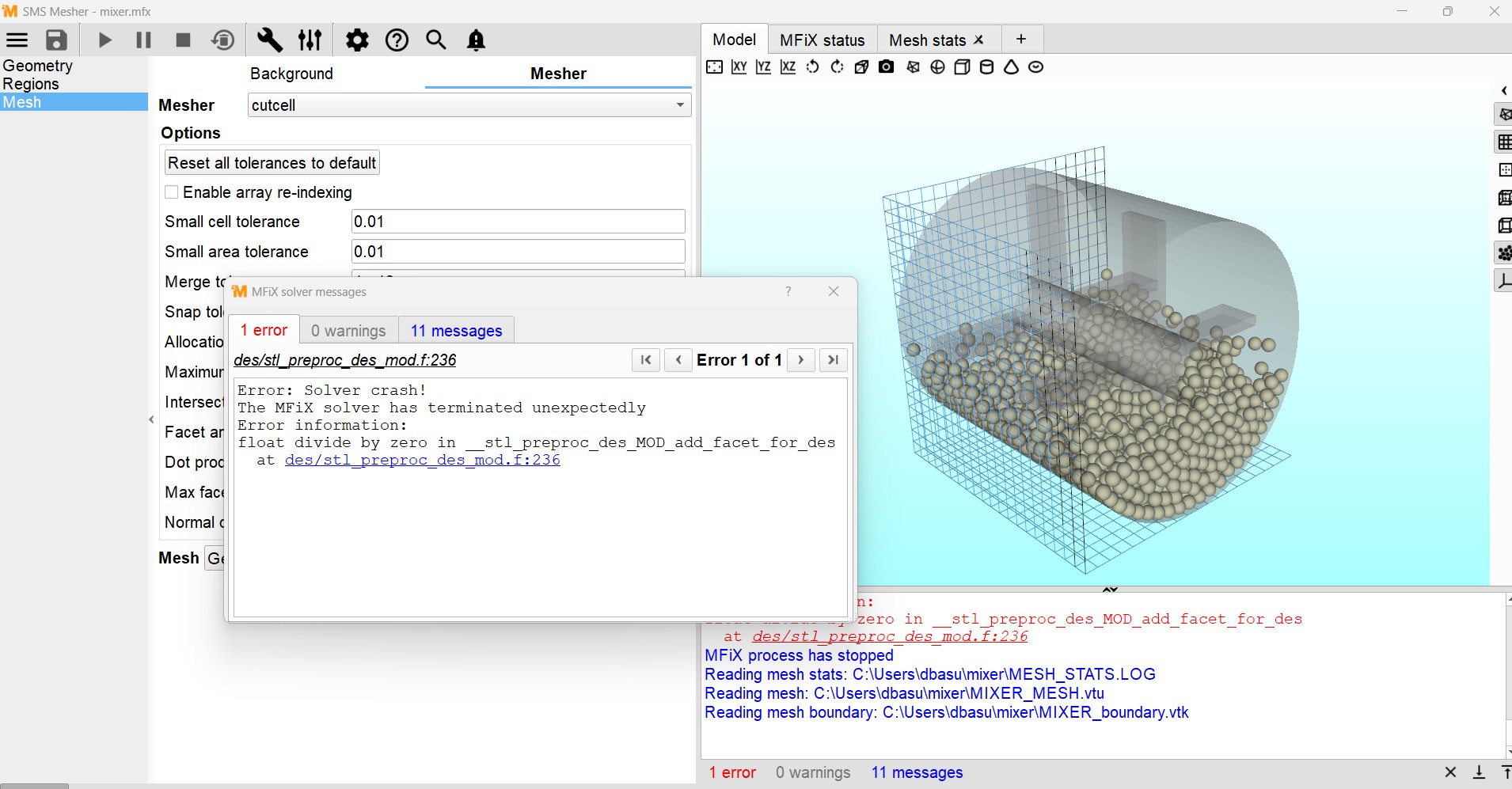Collapse the right visibility sidebar chevron

(1504, 90)
